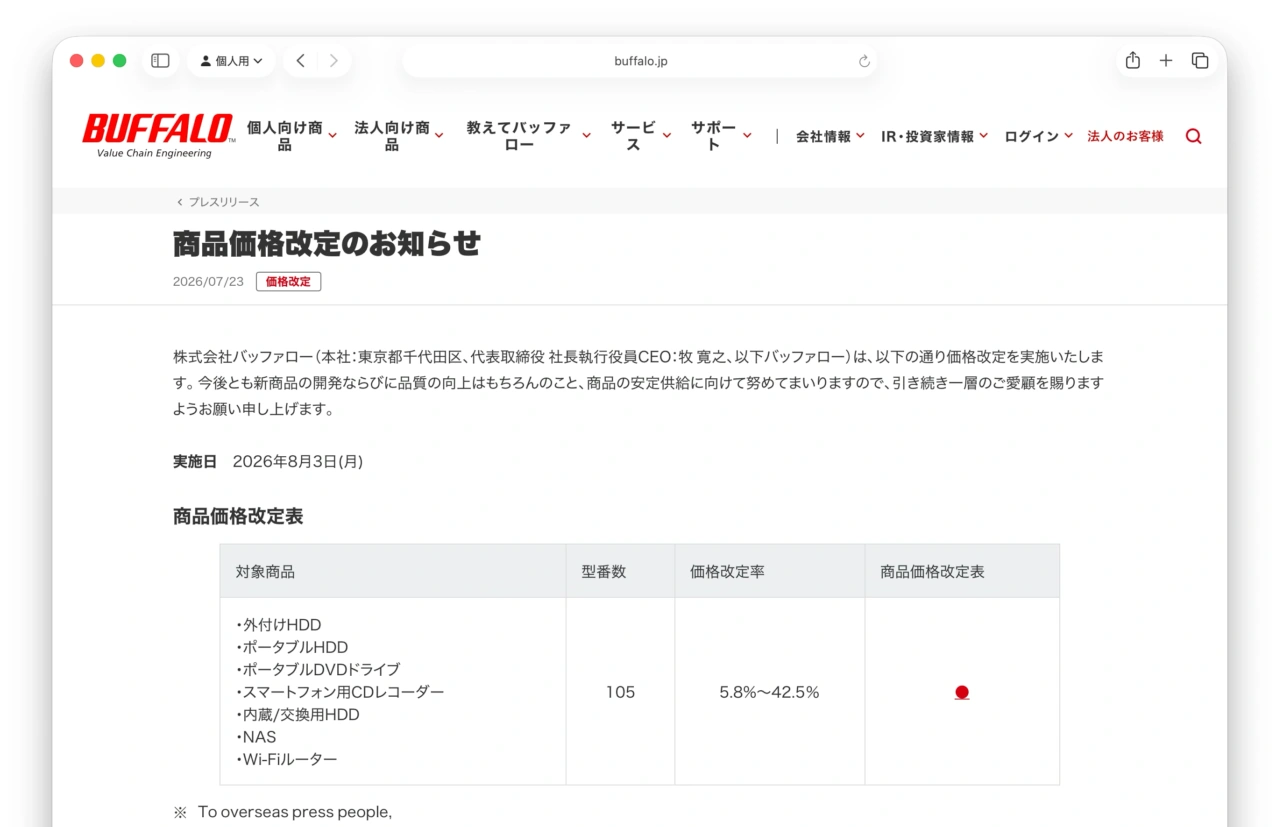The width and height of the screenshot is (1280, 827).
Task: Click the date 2026/07/23
Action: click(208, 282)
